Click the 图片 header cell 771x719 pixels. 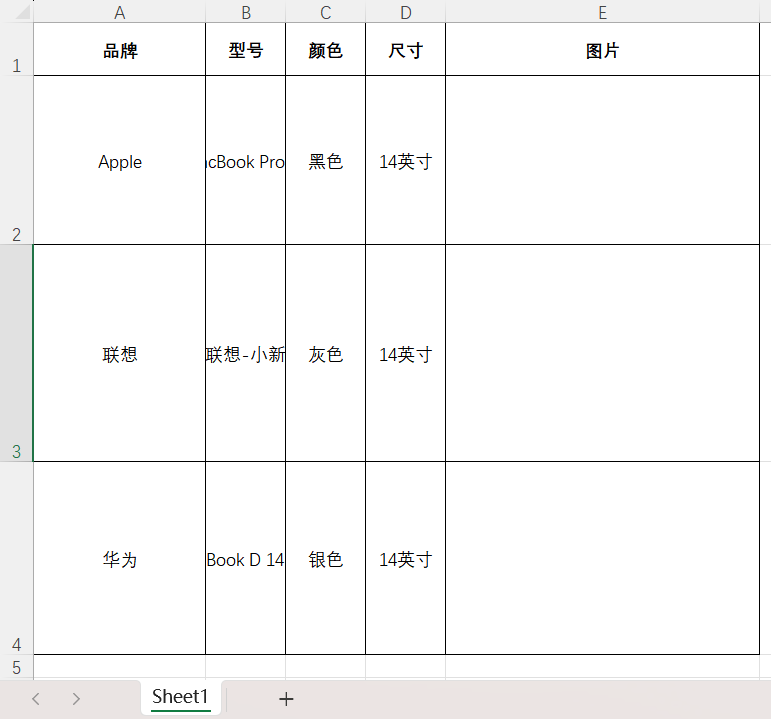602,50
